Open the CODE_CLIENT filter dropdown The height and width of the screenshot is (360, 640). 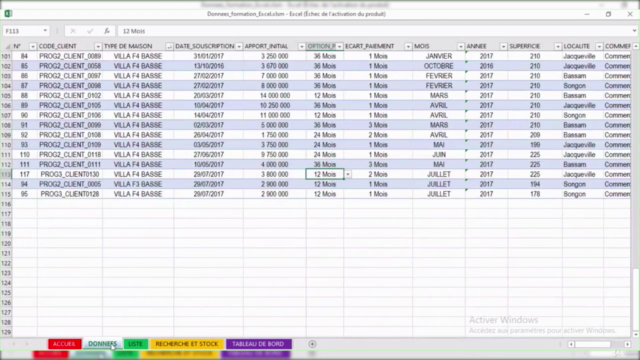[98, 47]
